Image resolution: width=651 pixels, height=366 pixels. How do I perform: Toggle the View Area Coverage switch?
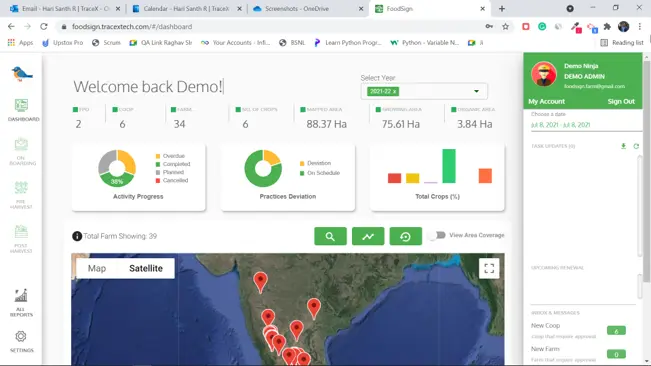tap(437, 235)
